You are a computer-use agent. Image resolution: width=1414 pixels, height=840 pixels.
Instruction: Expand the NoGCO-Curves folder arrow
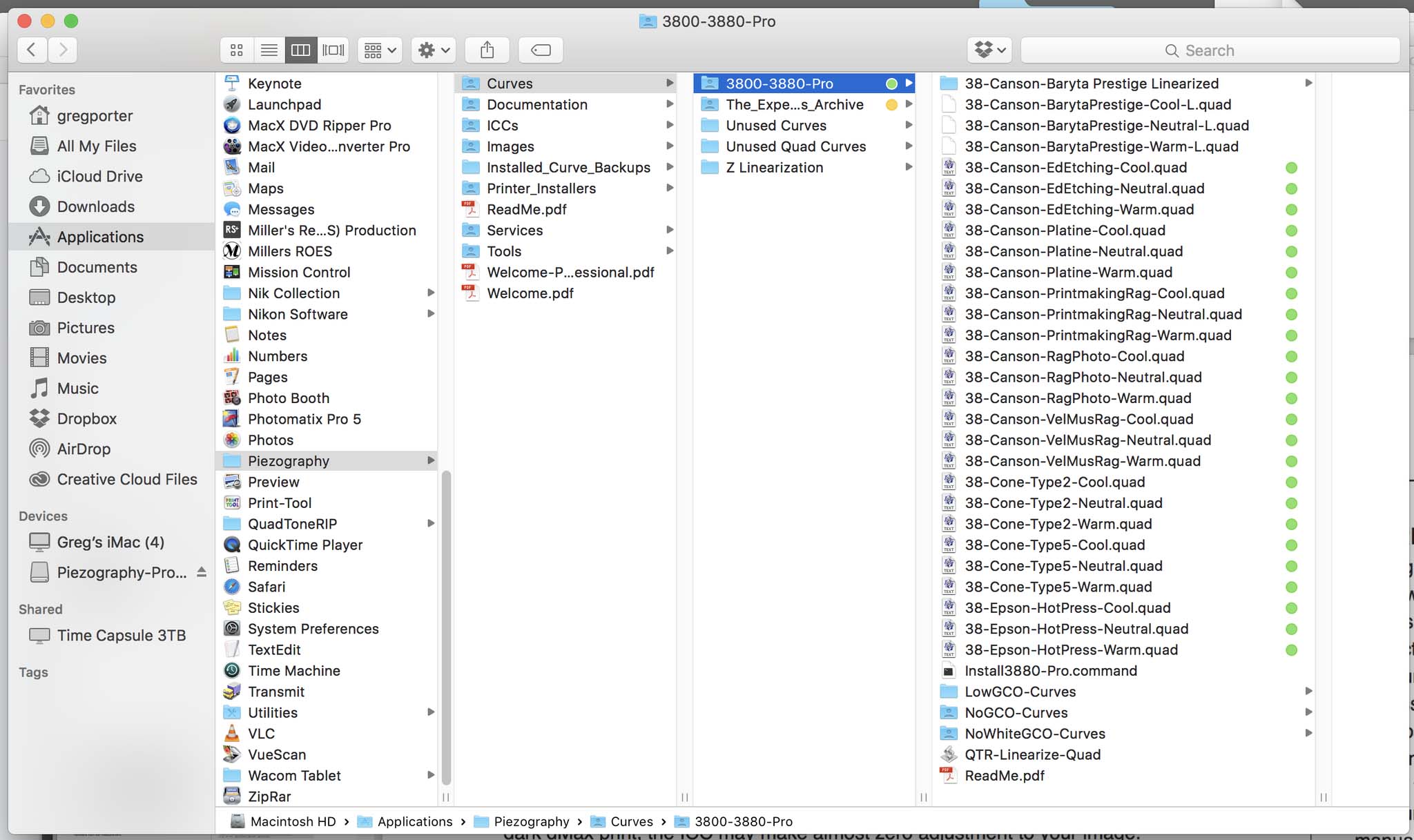(x=1308, y=712)
